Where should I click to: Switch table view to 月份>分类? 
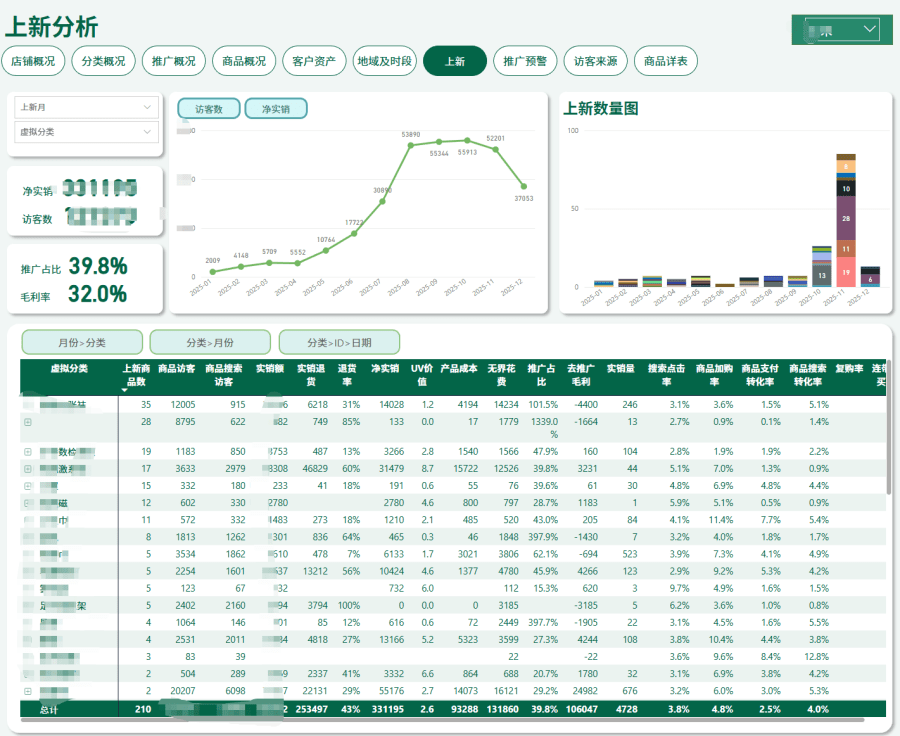click(82, 342)
